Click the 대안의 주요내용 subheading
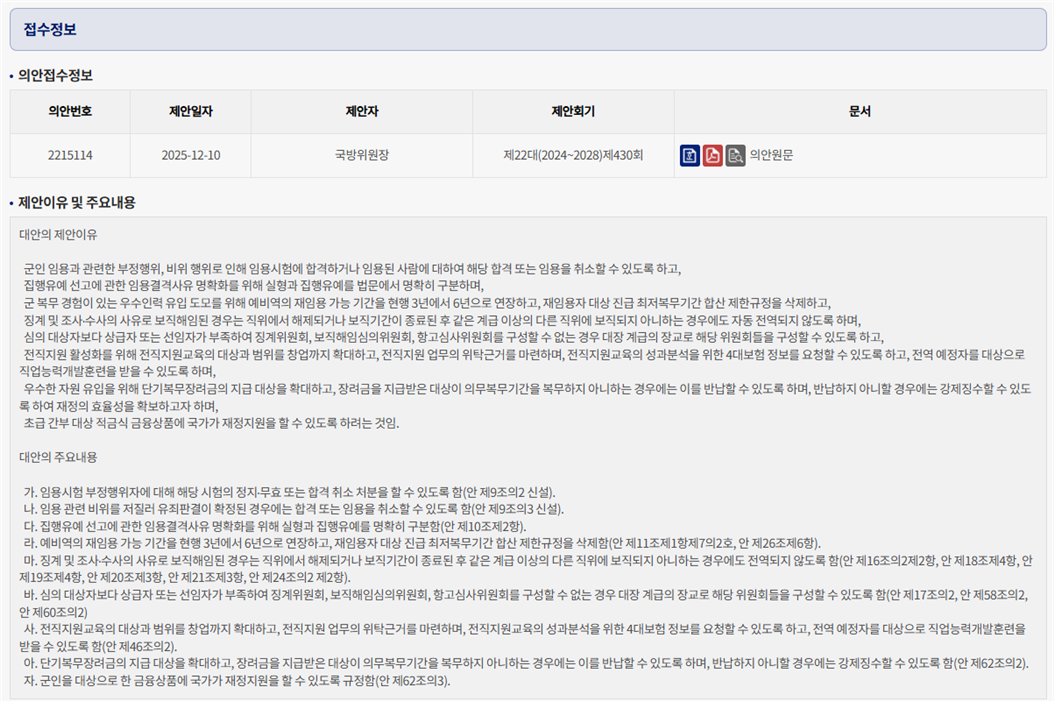 click(59, 457)
